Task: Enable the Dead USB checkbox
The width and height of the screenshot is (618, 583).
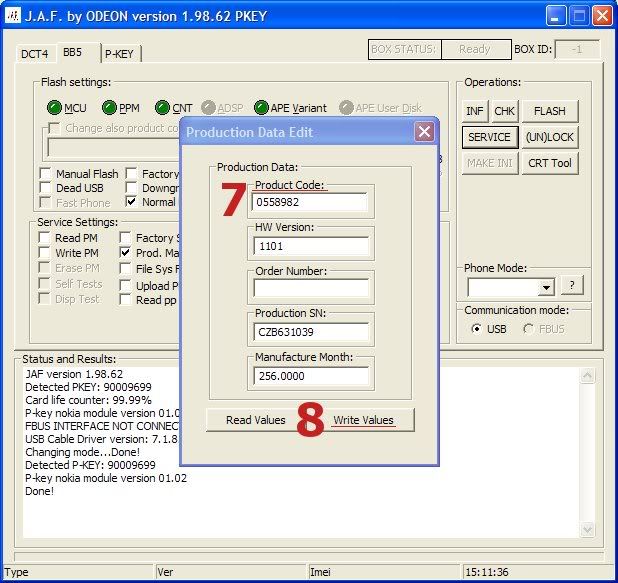Action: 45,188
